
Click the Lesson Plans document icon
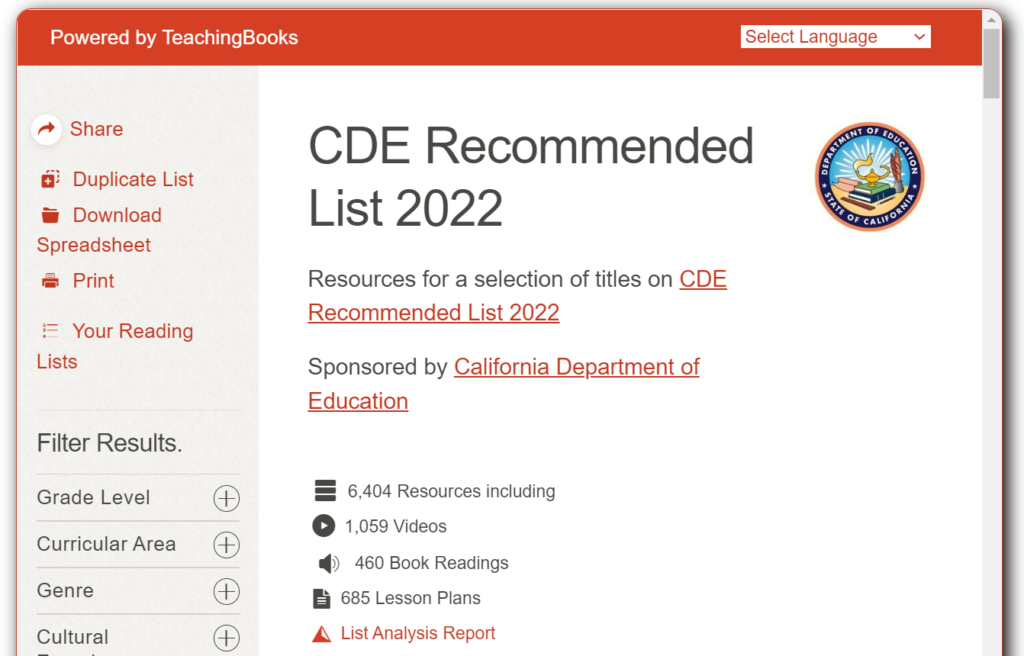[x=322, y=599]
